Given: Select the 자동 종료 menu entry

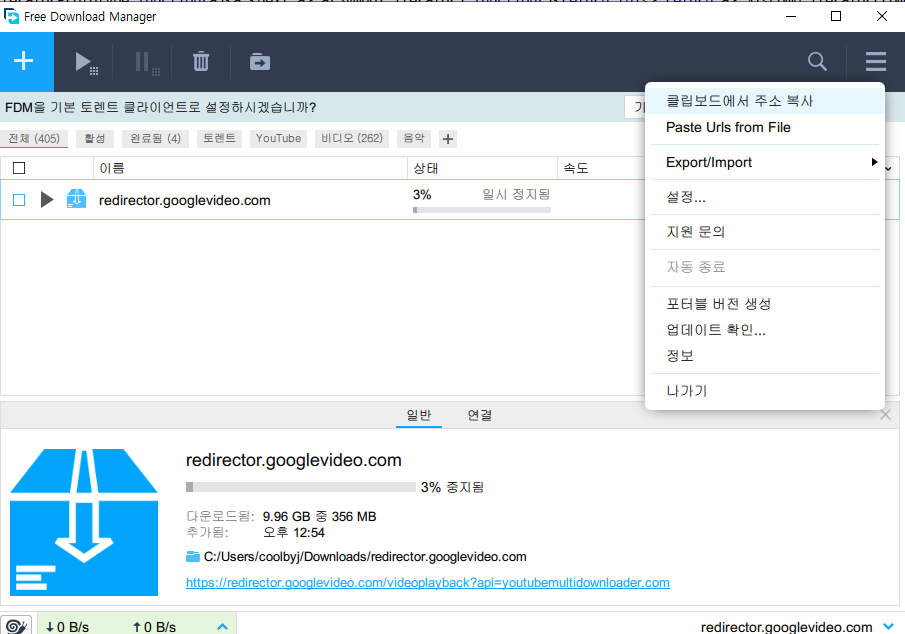Looking at the screenshot, I should point(764,267).
